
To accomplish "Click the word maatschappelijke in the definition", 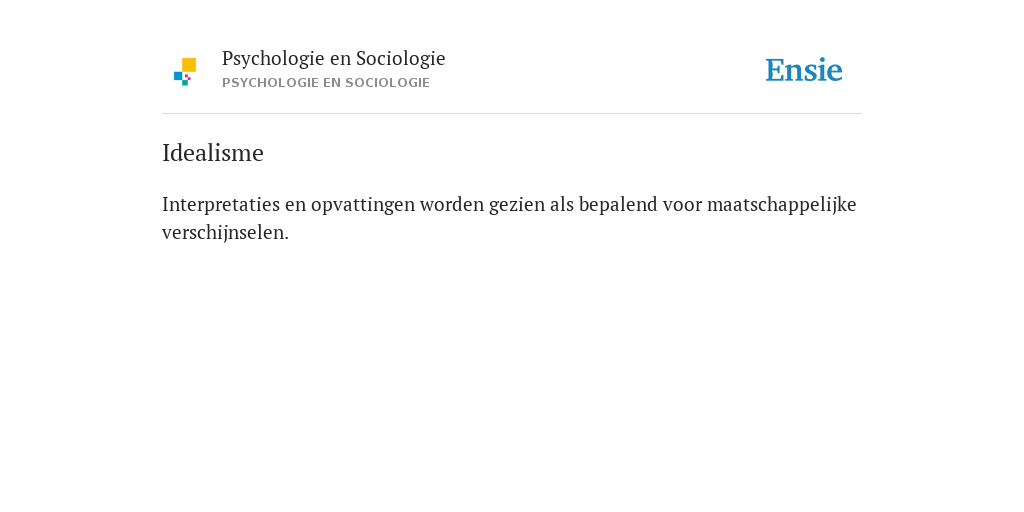I will (x=782, y=204).
